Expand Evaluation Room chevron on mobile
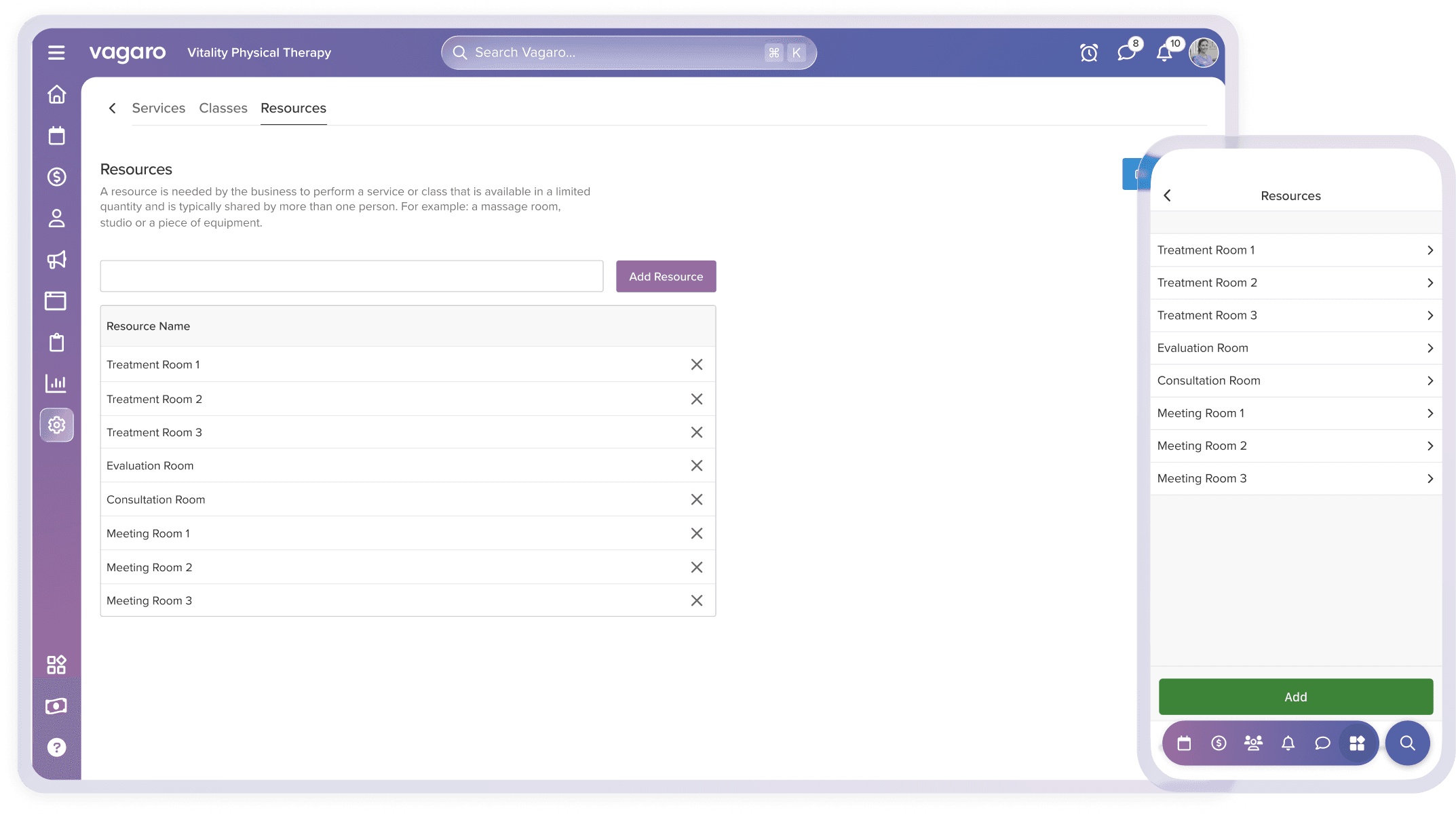This screenshot has height=814, width=1456. coord(1430,348)
